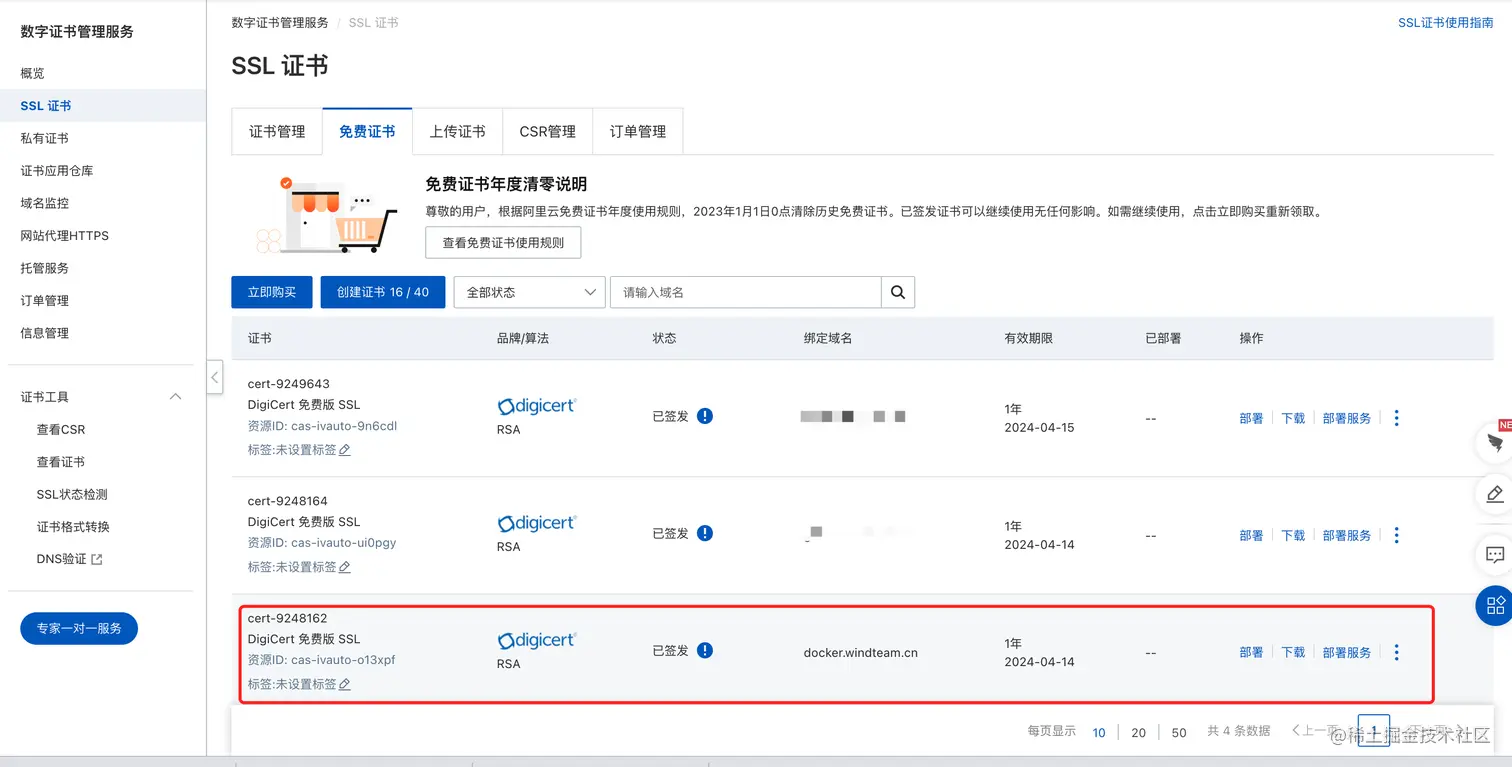Open the floating chat message icon
Screen dimensions: 1512x767
1495,553
